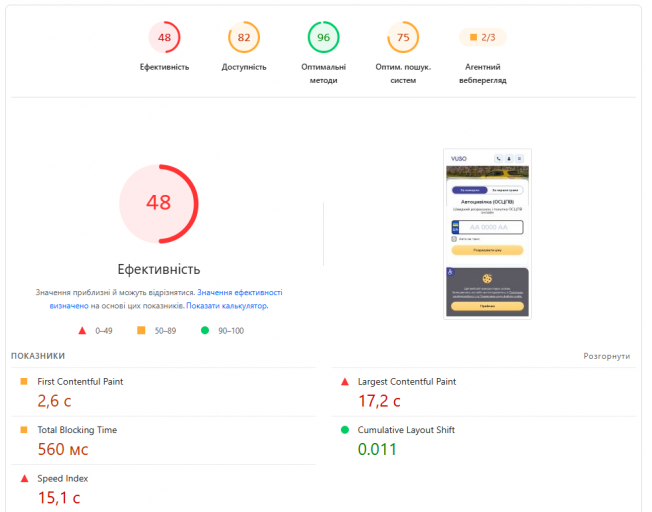The width and height of the screenshot is (652, 512).
Task: Select the First Contentful Paint label
Action: pos(80,381)
